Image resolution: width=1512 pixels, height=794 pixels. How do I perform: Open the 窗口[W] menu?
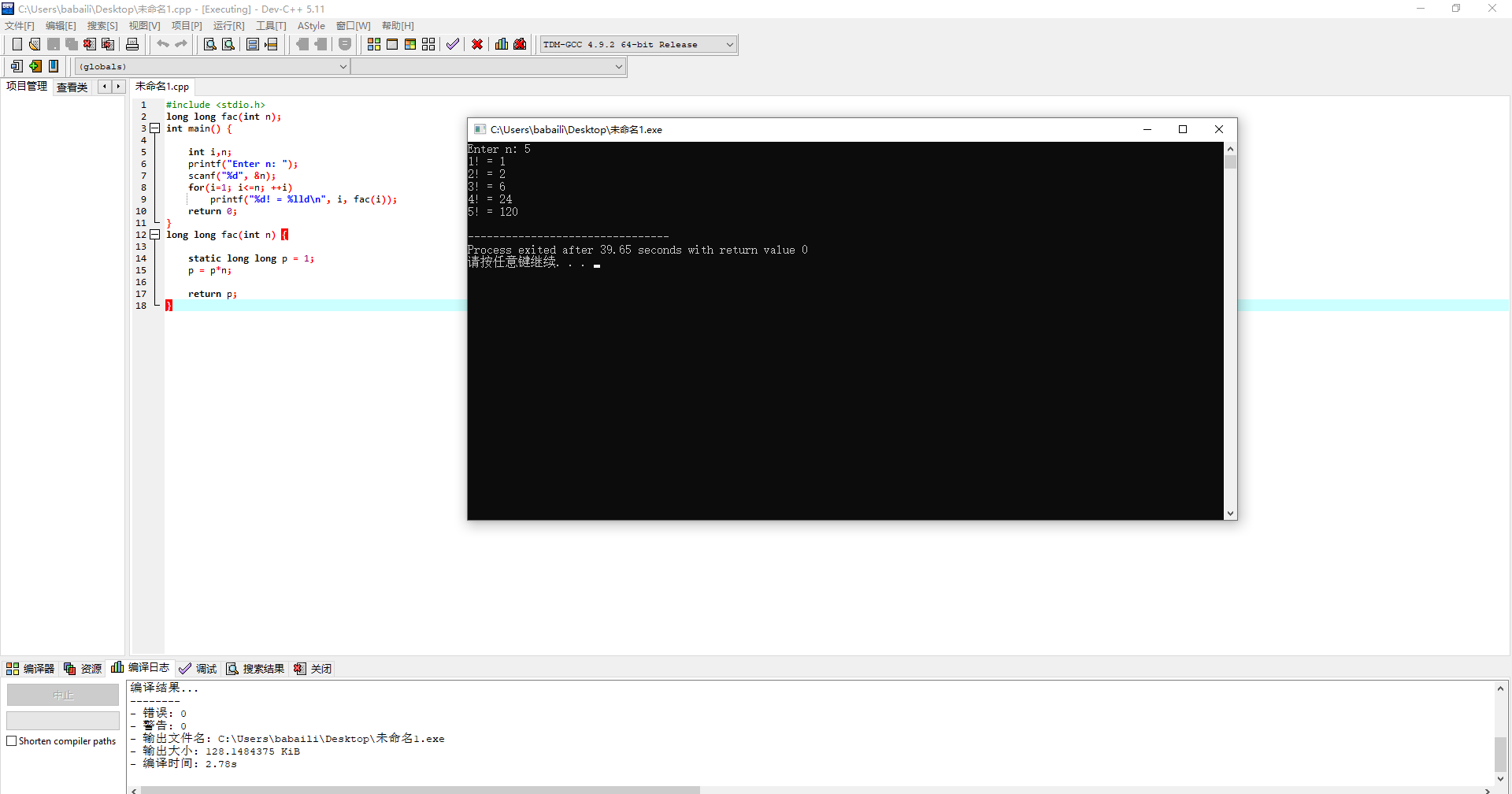353,26
